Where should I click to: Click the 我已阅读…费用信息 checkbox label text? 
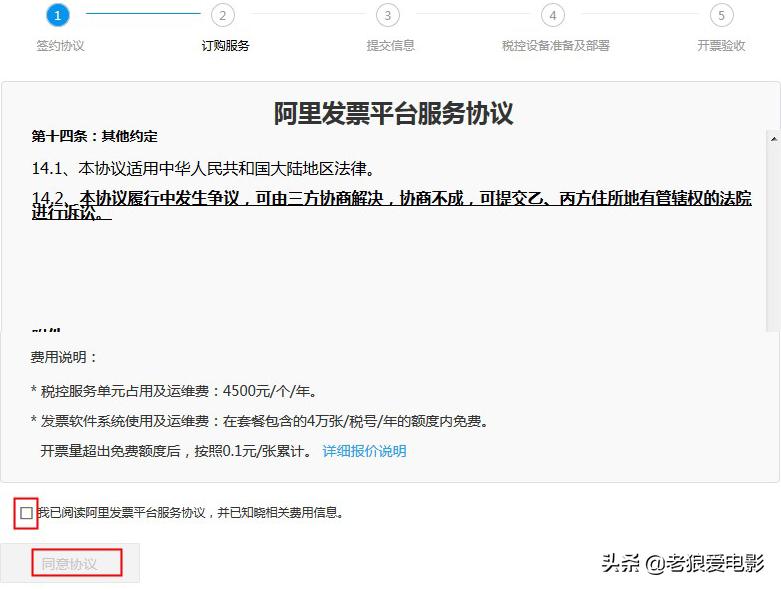(x=191, y=513)
